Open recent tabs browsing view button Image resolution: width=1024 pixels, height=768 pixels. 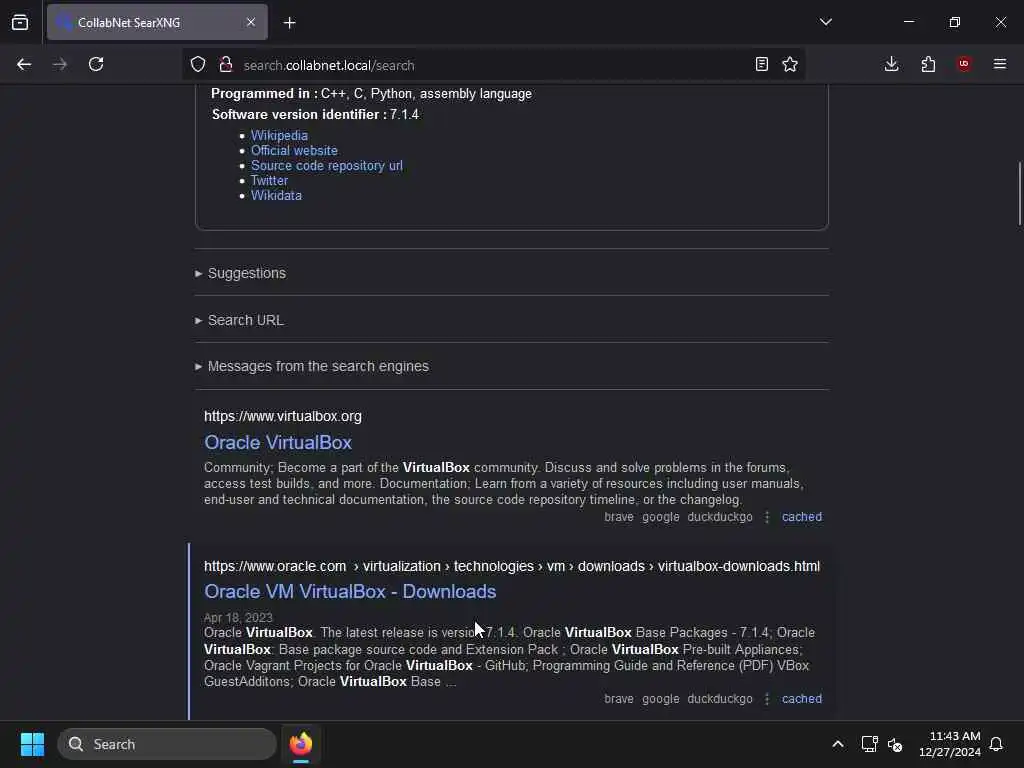click(20, 22)
